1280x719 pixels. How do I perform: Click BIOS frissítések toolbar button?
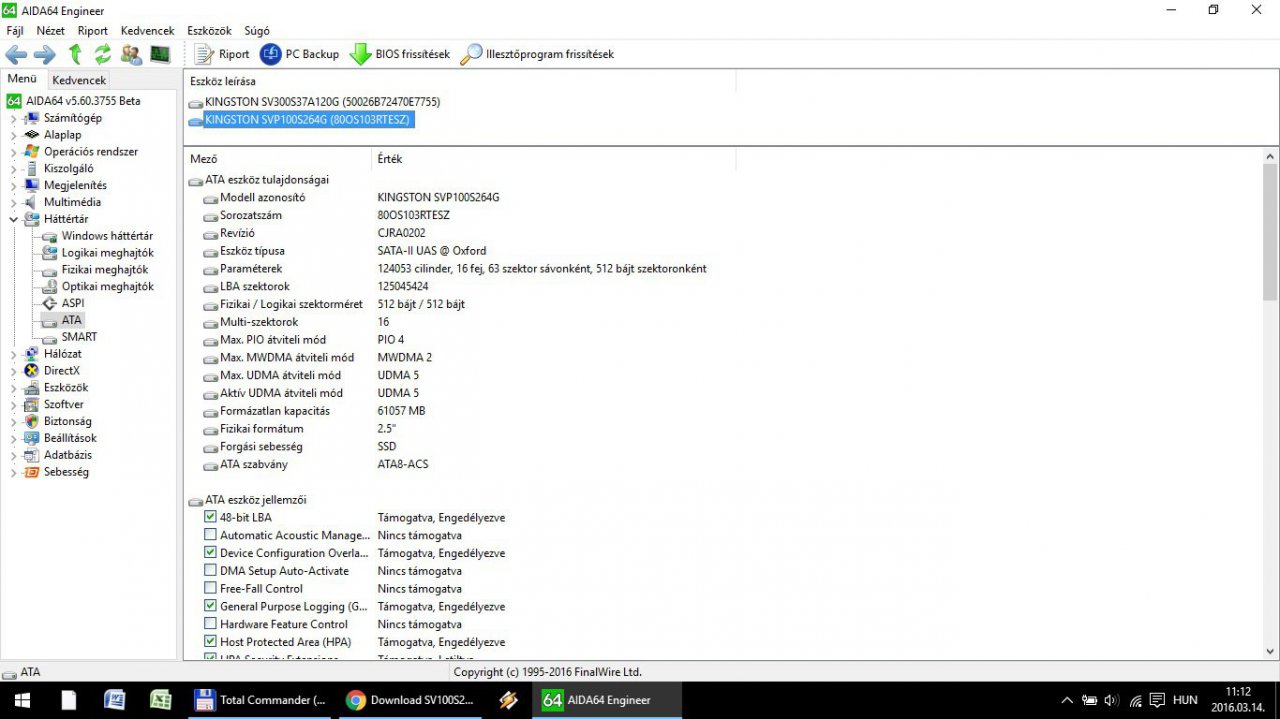pos(399,54)
